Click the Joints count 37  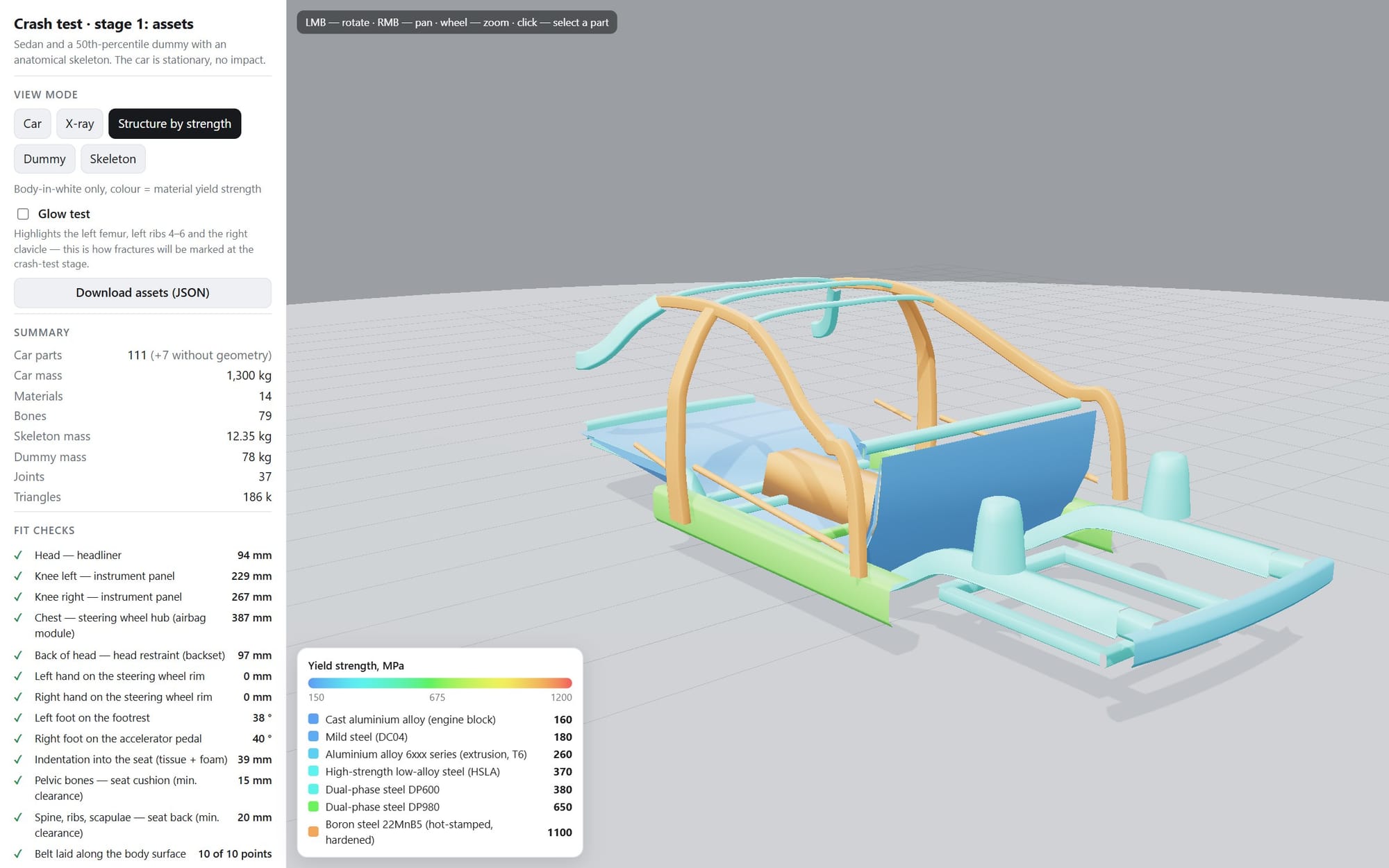click(x=265, y=477)
